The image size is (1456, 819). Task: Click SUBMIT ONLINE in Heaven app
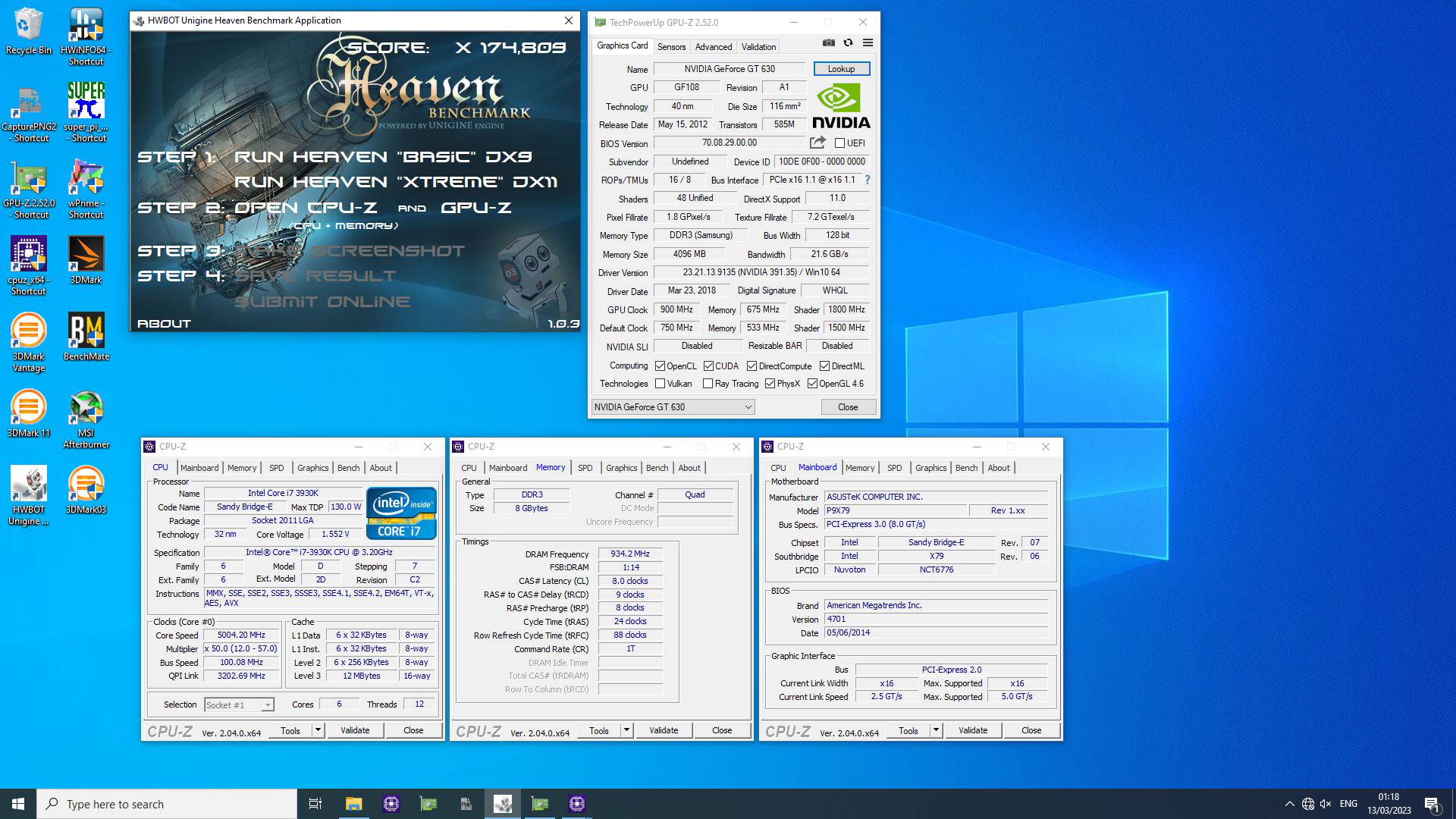322,302
